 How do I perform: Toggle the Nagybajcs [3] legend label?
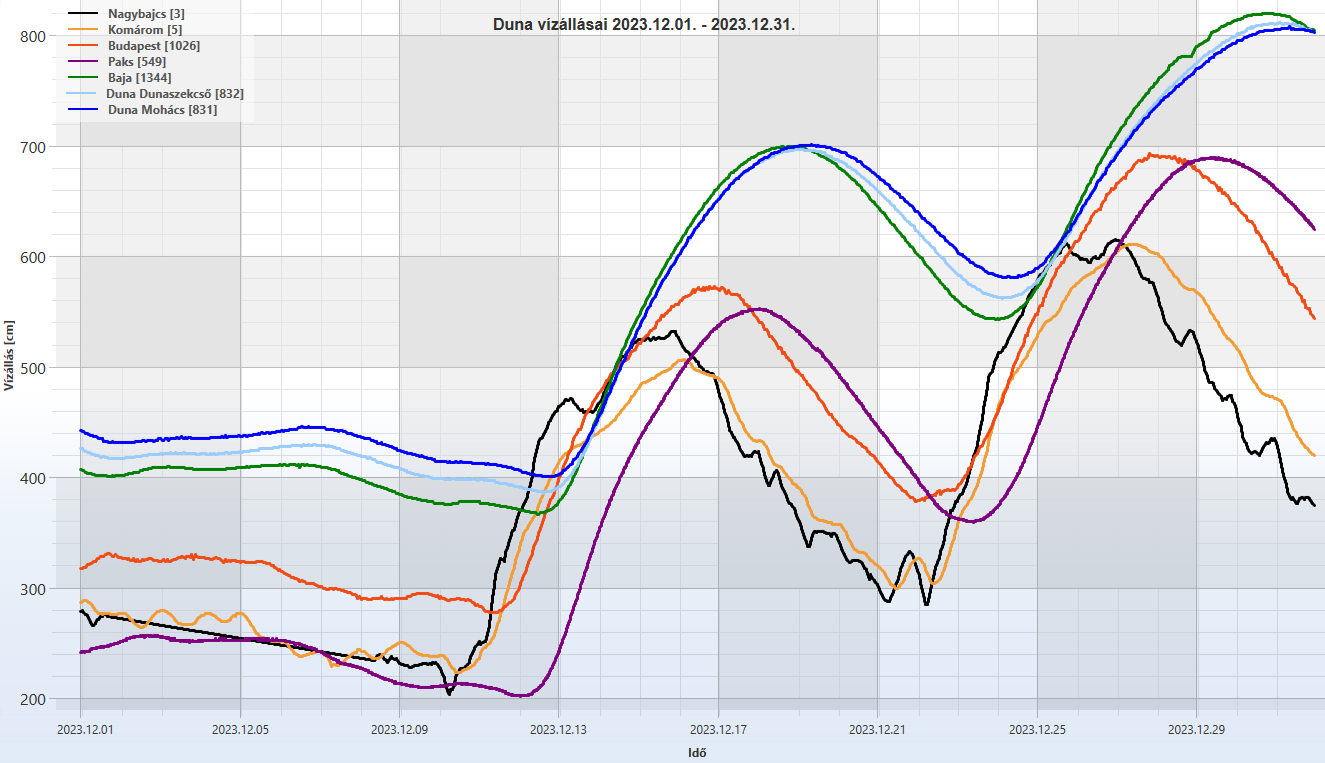point(146,14)
